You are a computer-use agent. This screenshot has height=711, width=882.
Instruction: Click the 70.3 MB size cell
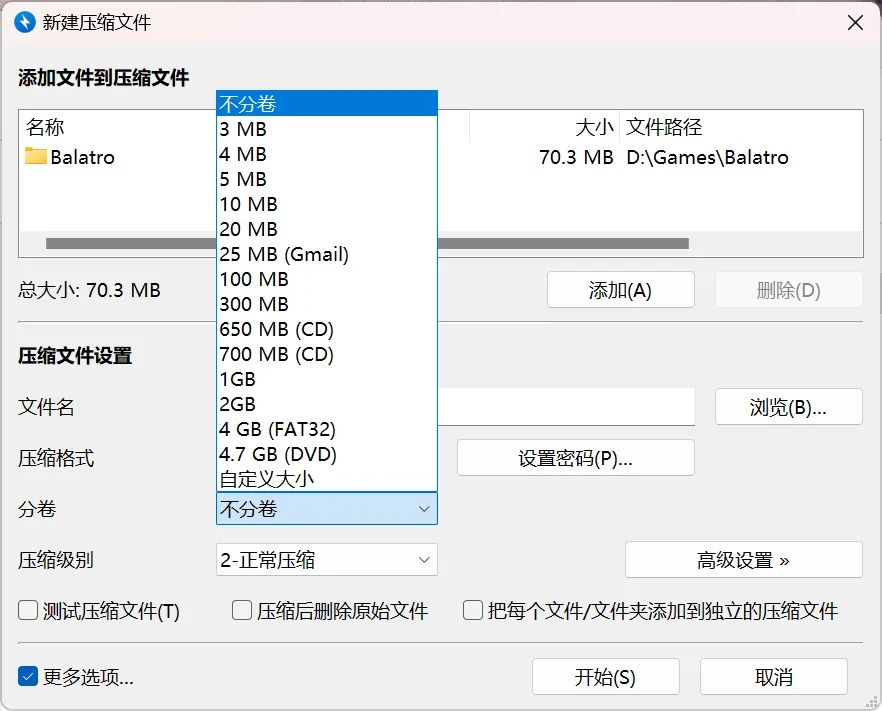click(x=576, y=157)
